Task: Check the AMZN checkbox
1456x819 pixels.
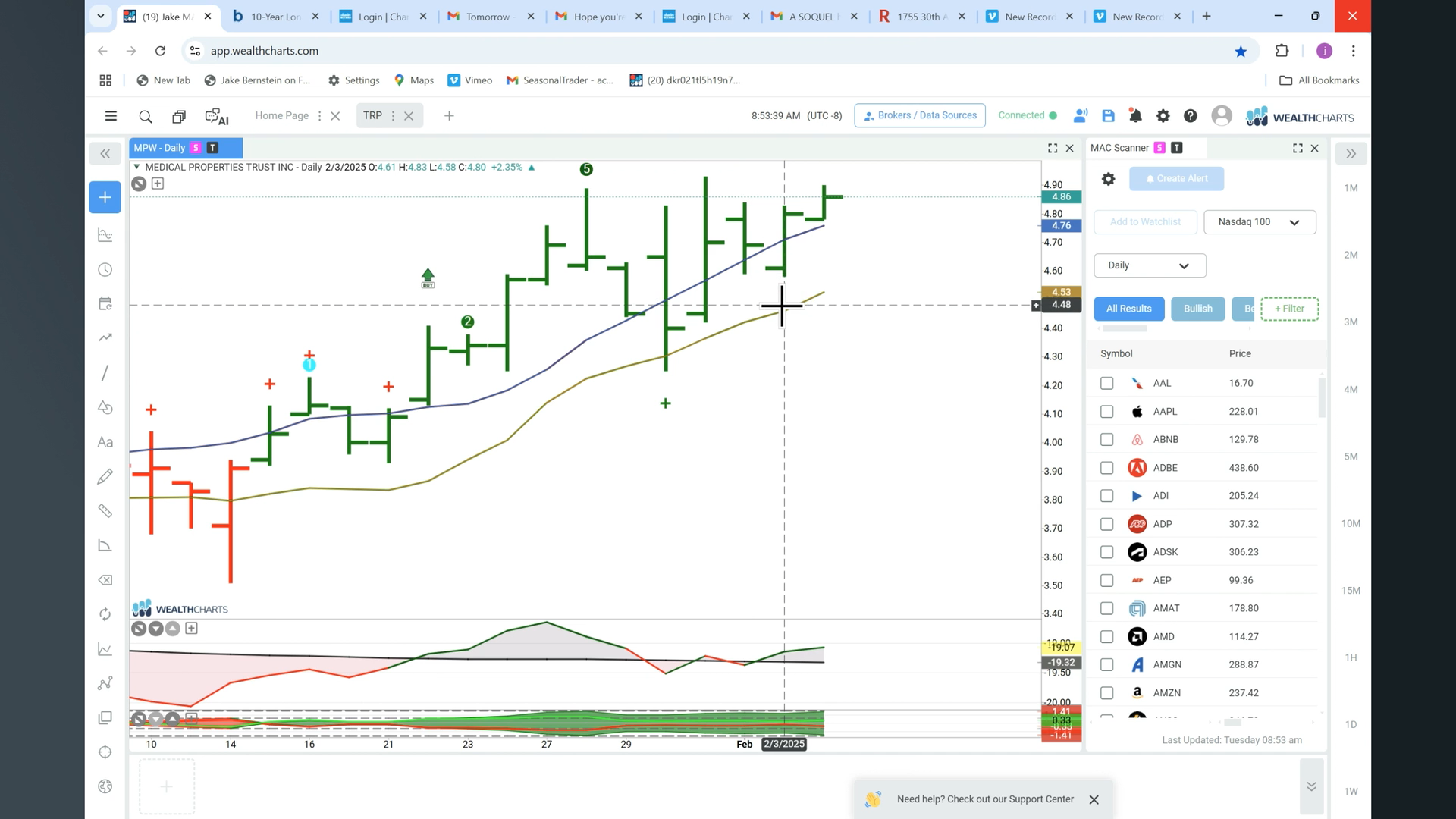Action: (x=1107, y=693)
